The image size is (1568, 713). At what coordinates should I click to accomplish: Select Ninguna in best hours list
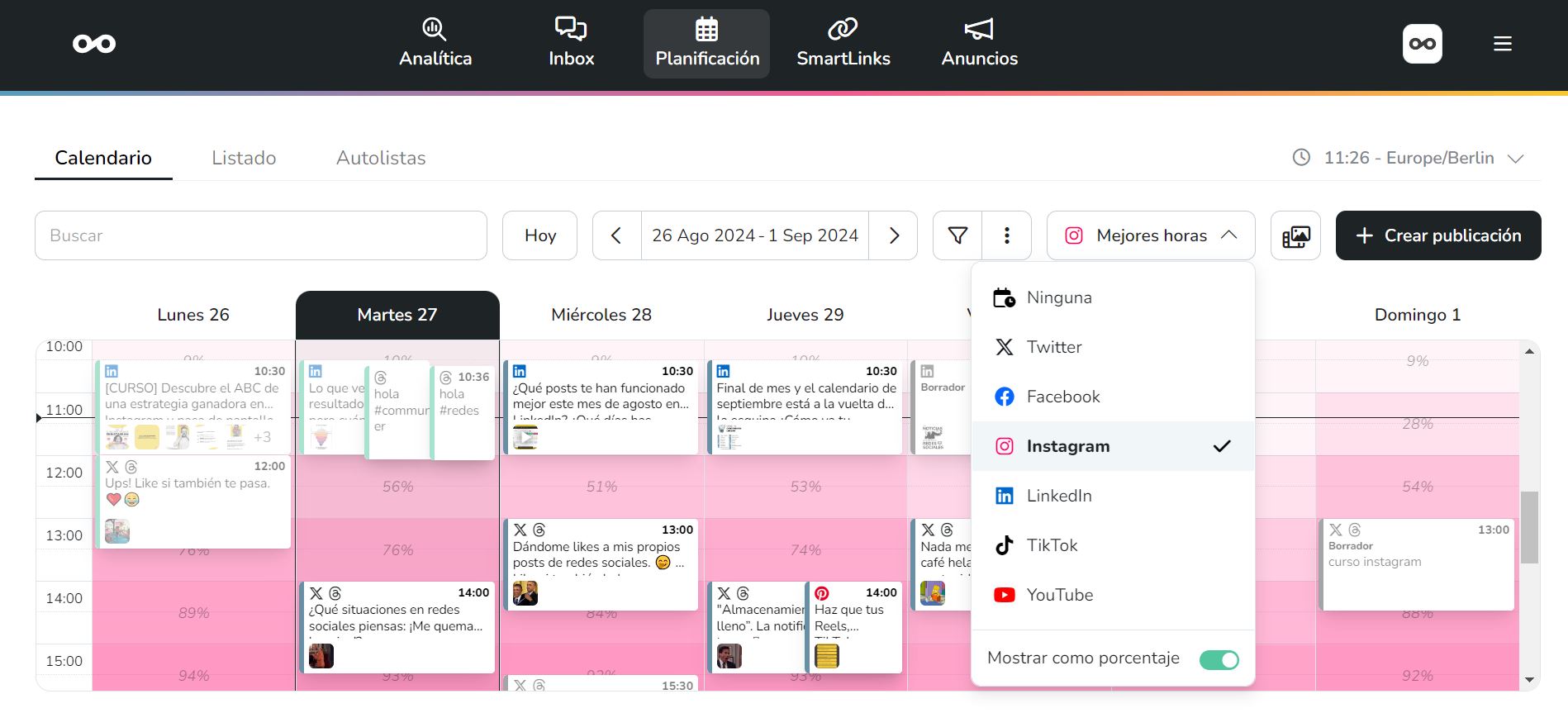[1113, 297]
